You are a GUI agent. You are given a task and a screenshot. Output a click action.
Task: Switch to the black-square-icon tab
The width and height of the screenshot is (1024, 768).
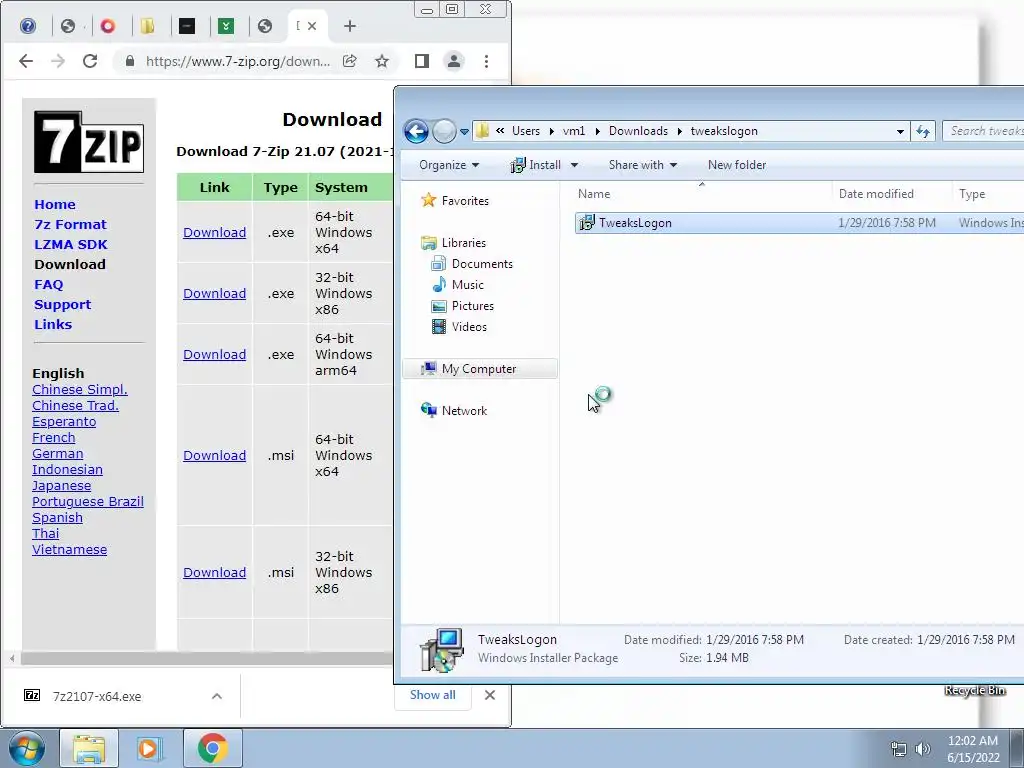pos(187,26)
